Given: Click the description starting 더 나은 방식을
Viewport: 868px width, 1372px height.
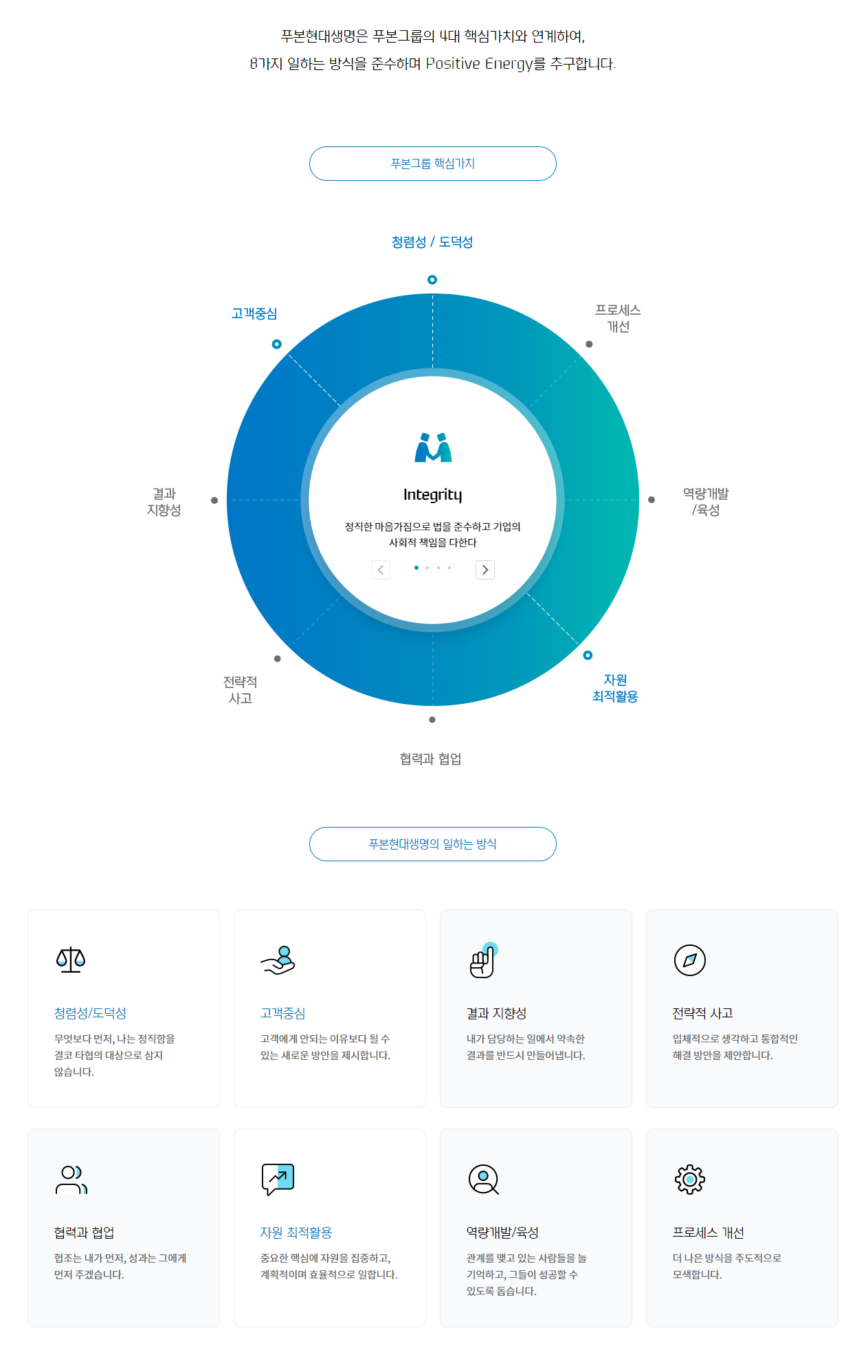Looking at the screenshot, I should pyautogui.click(x=726, y=1266).
